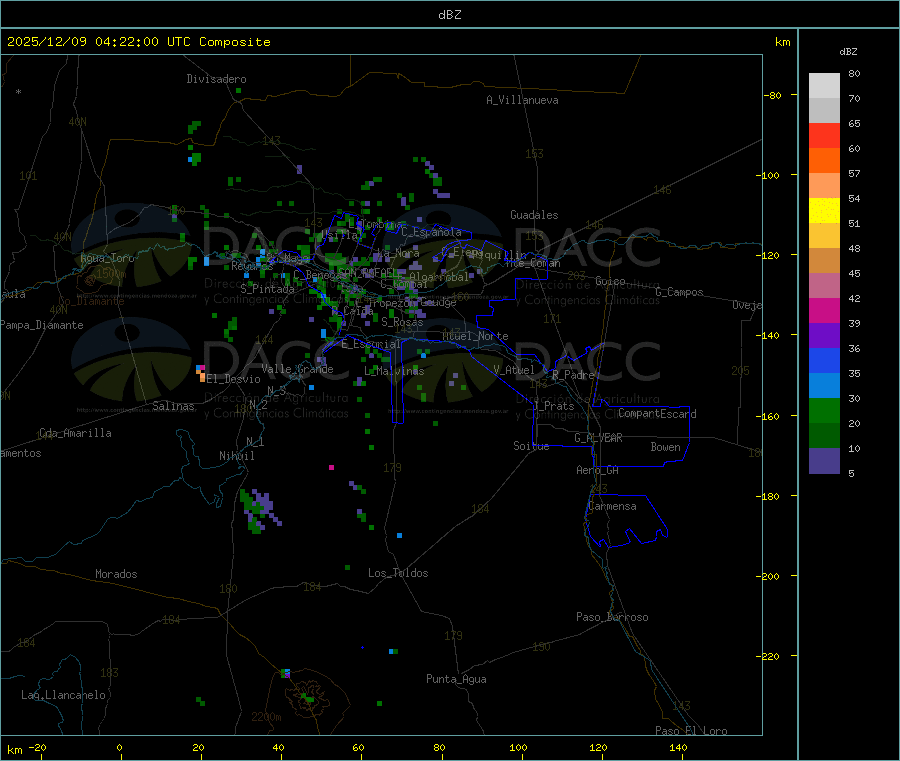Click the '-200' km axis tick label
This screenshot has height=761, width=900.
point(767,576)
